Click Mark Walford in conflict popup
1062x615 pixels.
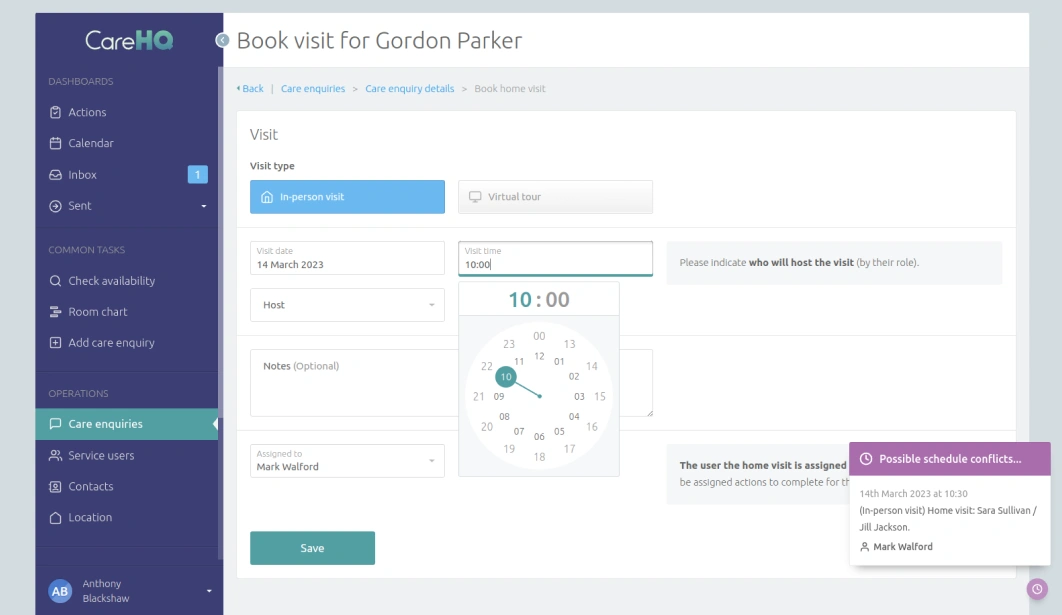pyautogui.click(x=902, y=547)
